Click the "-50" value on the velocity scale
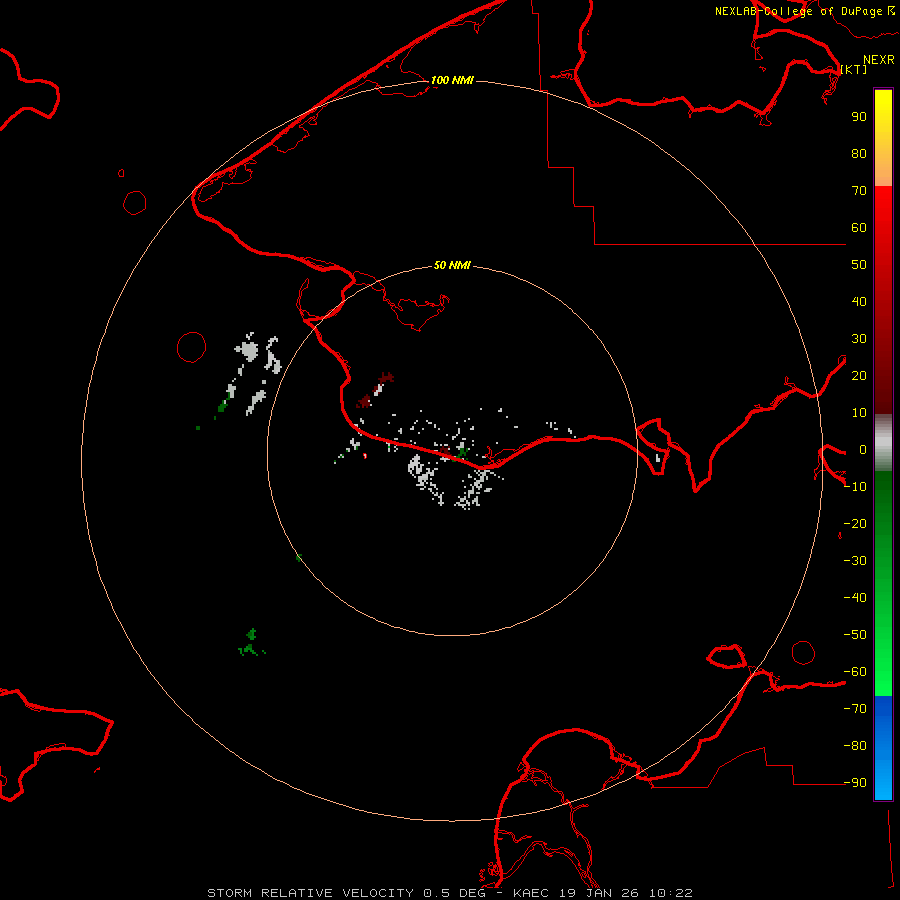 point(855,634)
